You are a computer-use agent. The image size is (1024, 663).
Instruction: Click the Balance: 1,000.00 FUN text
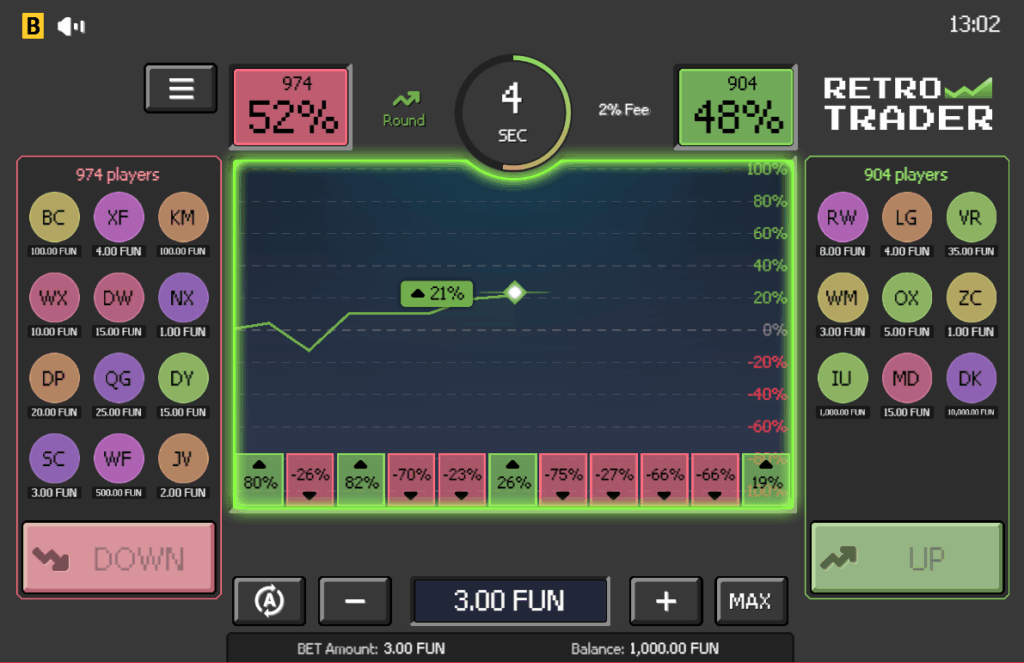point(645,649)
